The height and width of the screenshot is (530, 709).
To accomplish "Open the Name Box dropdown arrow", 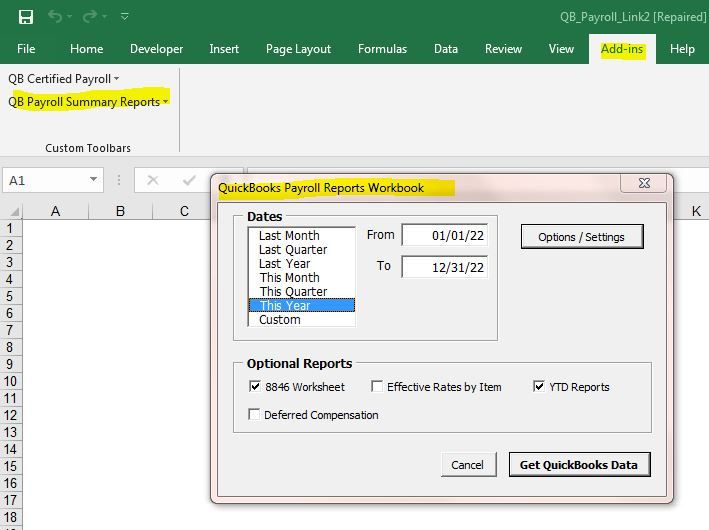I will (x=94, y=180).
